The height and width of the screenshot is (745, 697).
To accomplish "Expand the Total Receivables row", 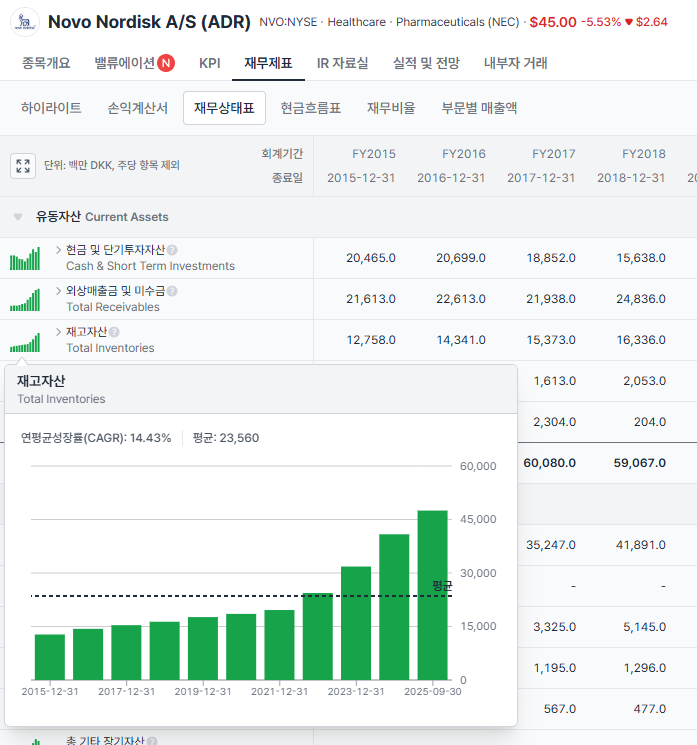I will tap(58, 291).
